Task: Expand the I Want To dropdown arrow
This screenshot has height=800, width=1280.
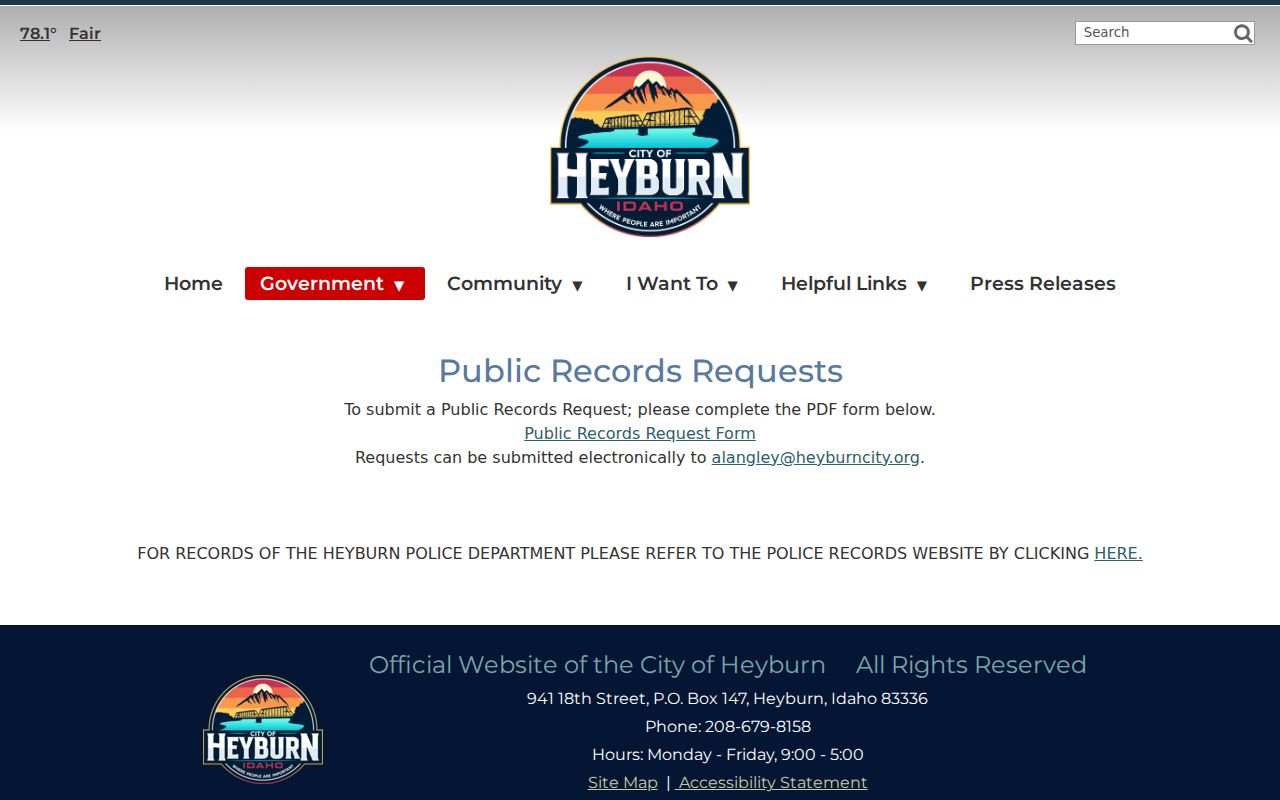Action: pos(732,285)
